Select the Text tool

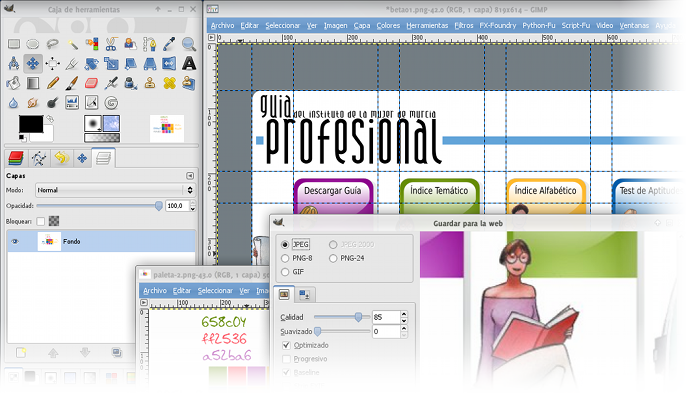click(189, 63)
